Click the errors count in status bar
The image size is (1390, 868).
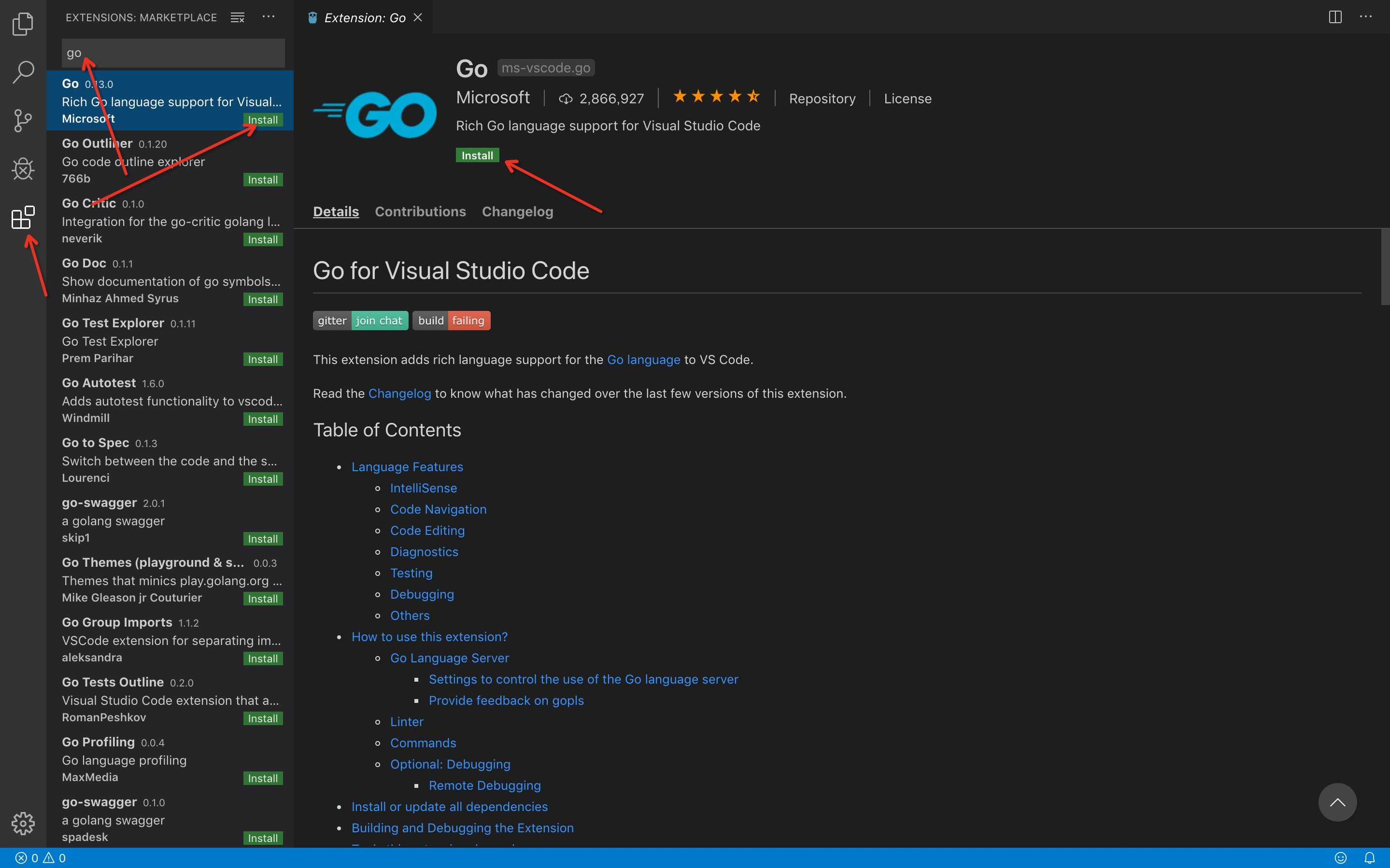click(x=27, y=858)
